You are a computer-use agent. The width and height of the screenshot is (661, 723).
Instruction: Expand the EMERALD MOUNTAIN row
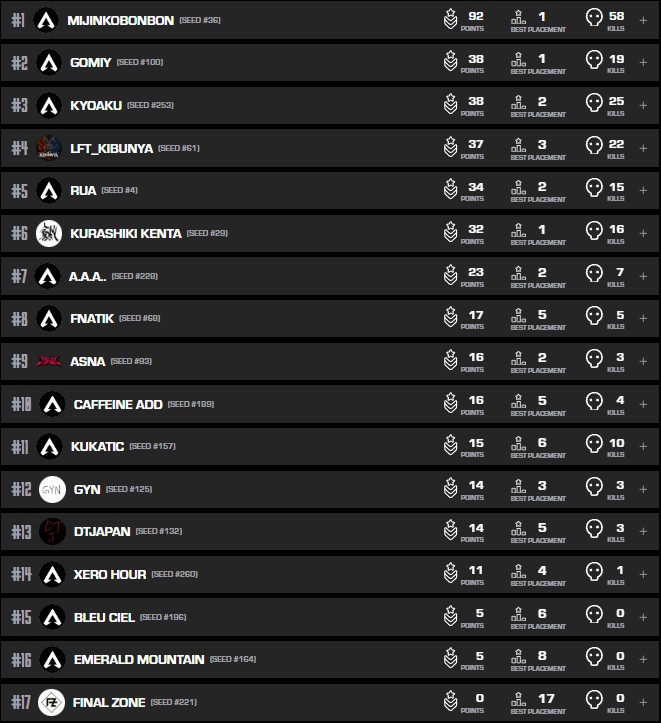pyautogui.click(x=643, y=660)
